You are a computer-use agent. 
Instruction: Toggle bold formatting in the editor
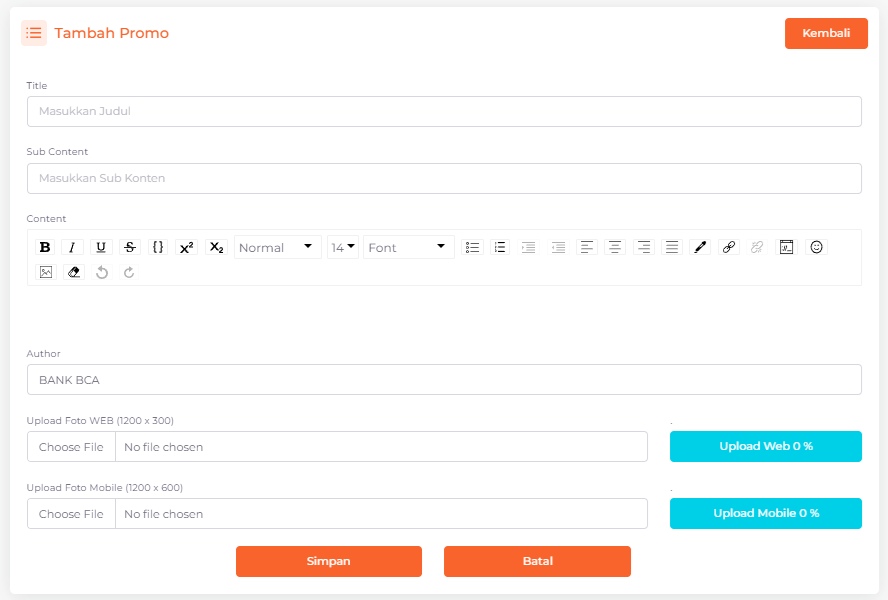(44, 247)
